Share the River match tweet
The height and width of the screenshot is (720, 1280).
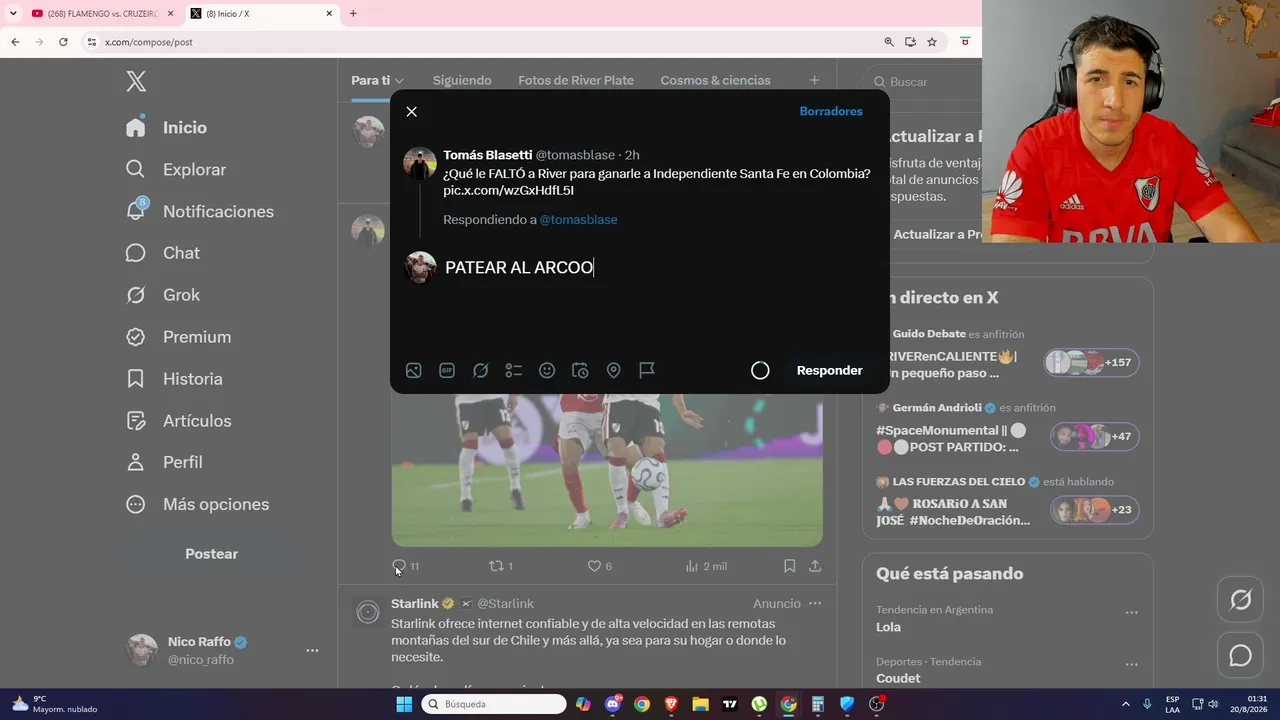point(815,566)
